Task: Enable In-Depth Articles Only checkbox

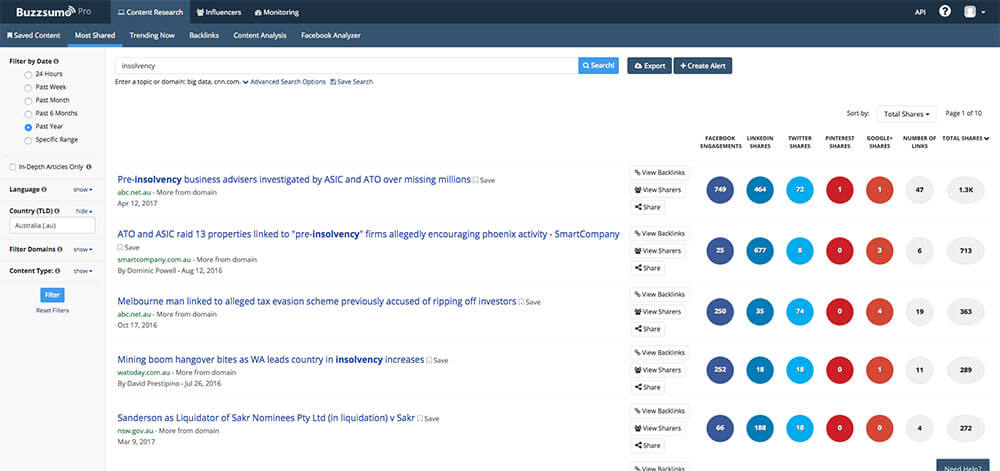Action: point(13,167)
